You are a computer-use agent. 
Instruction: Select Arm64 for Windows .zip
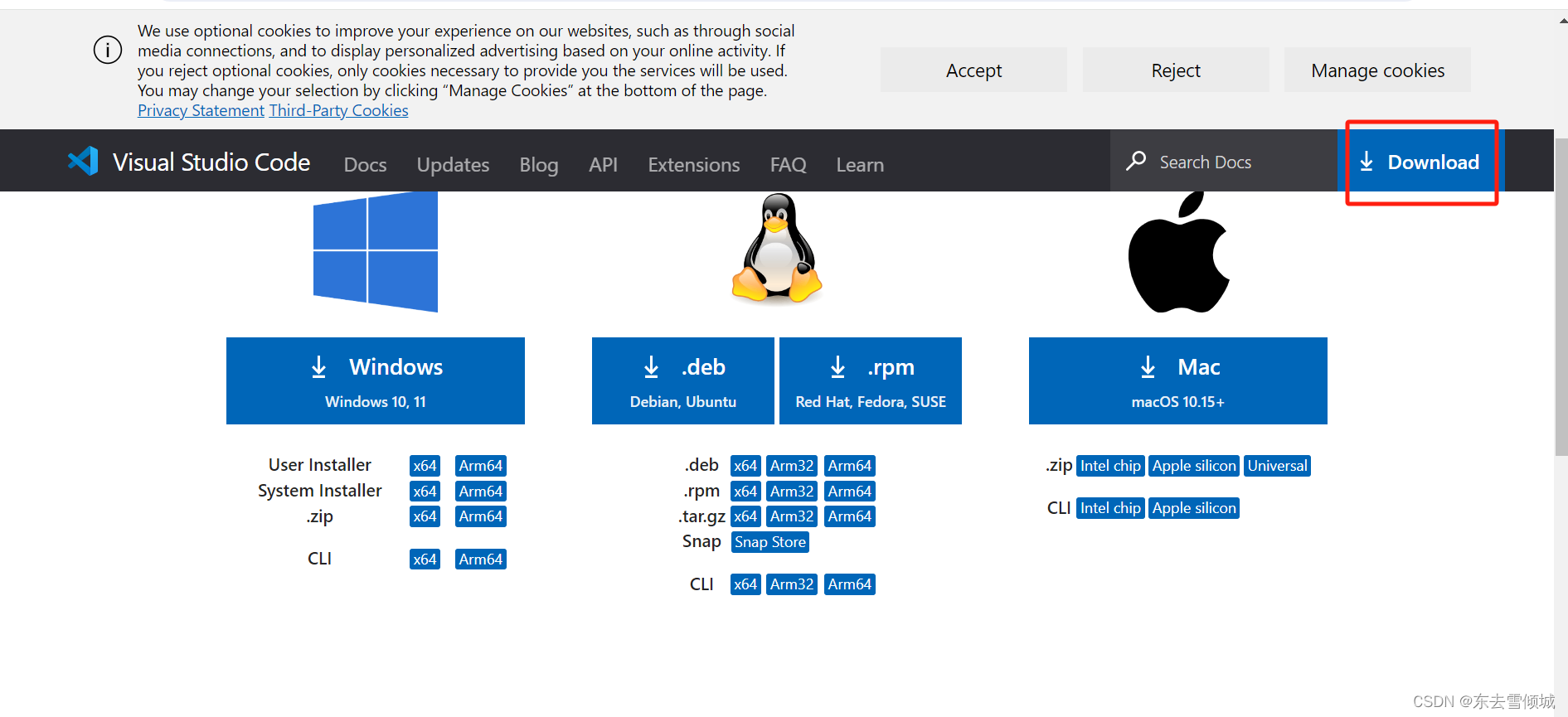(481, 516)
